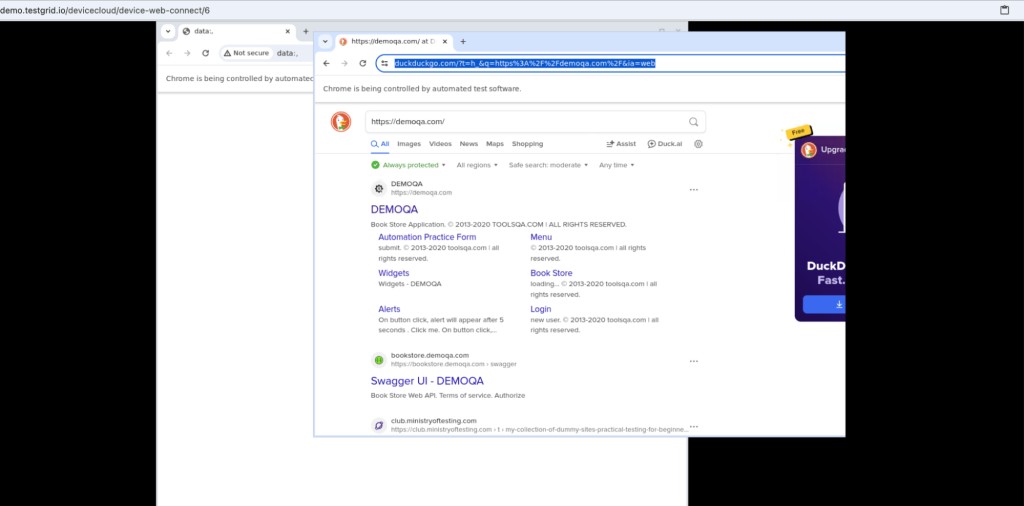
Task: Expand the All regions dropdown
Action: pos(477,165)
